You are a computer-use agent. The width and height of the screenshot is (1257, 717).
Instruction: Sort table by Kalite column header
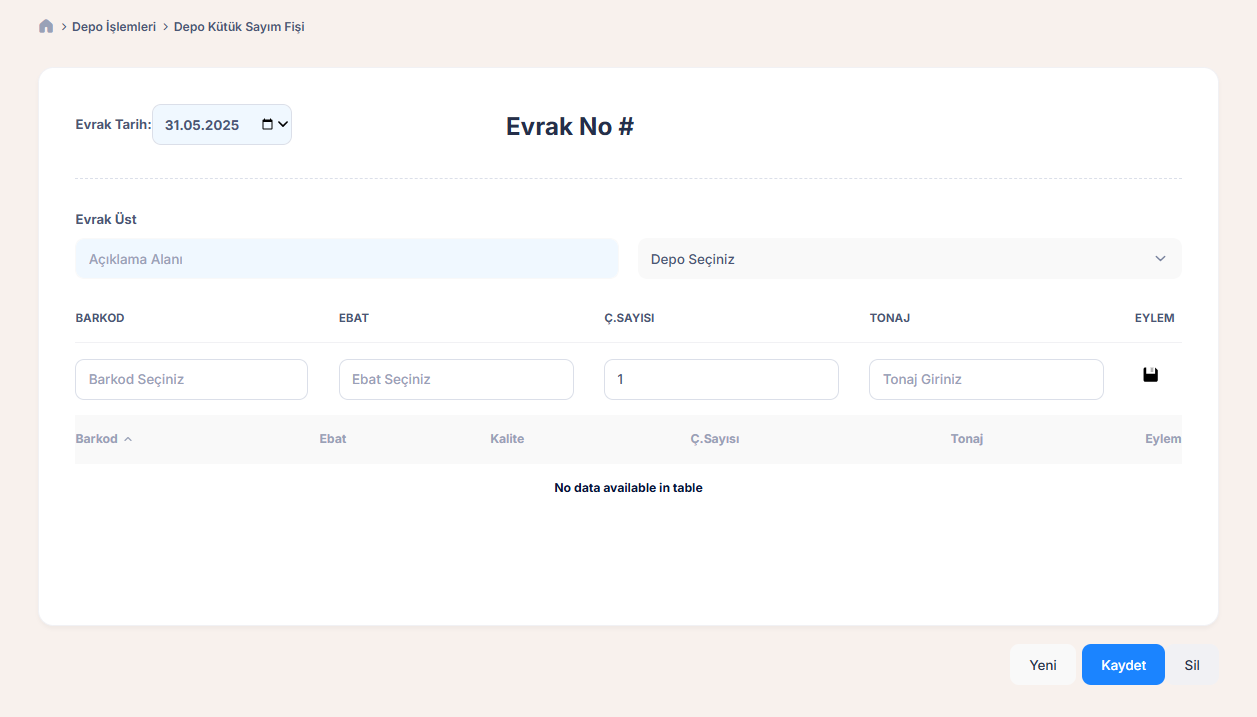click(507, 439)
